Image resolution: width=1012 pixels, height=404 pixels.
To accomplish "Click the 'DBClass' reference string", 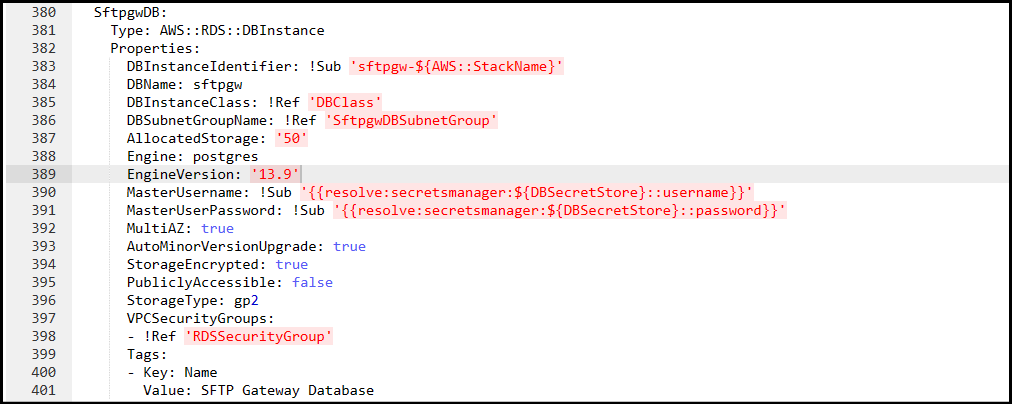I will 346,102.
